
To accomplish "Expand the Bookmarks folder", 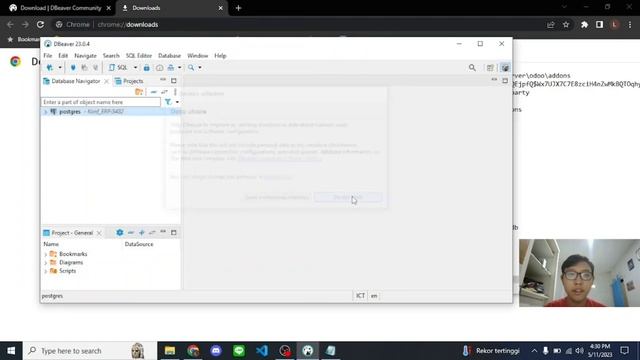I will (45, 254).
